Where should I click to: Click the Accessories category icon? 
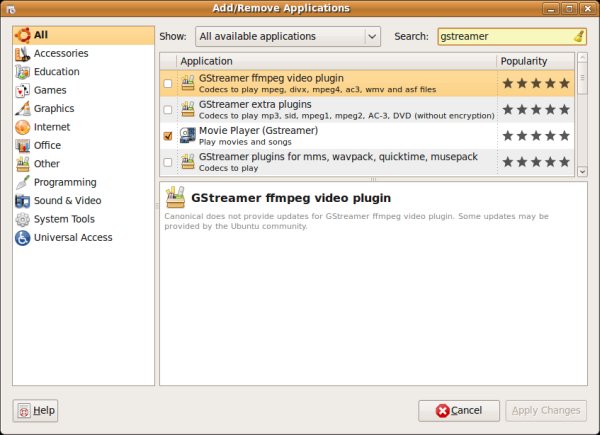(23, 54)
